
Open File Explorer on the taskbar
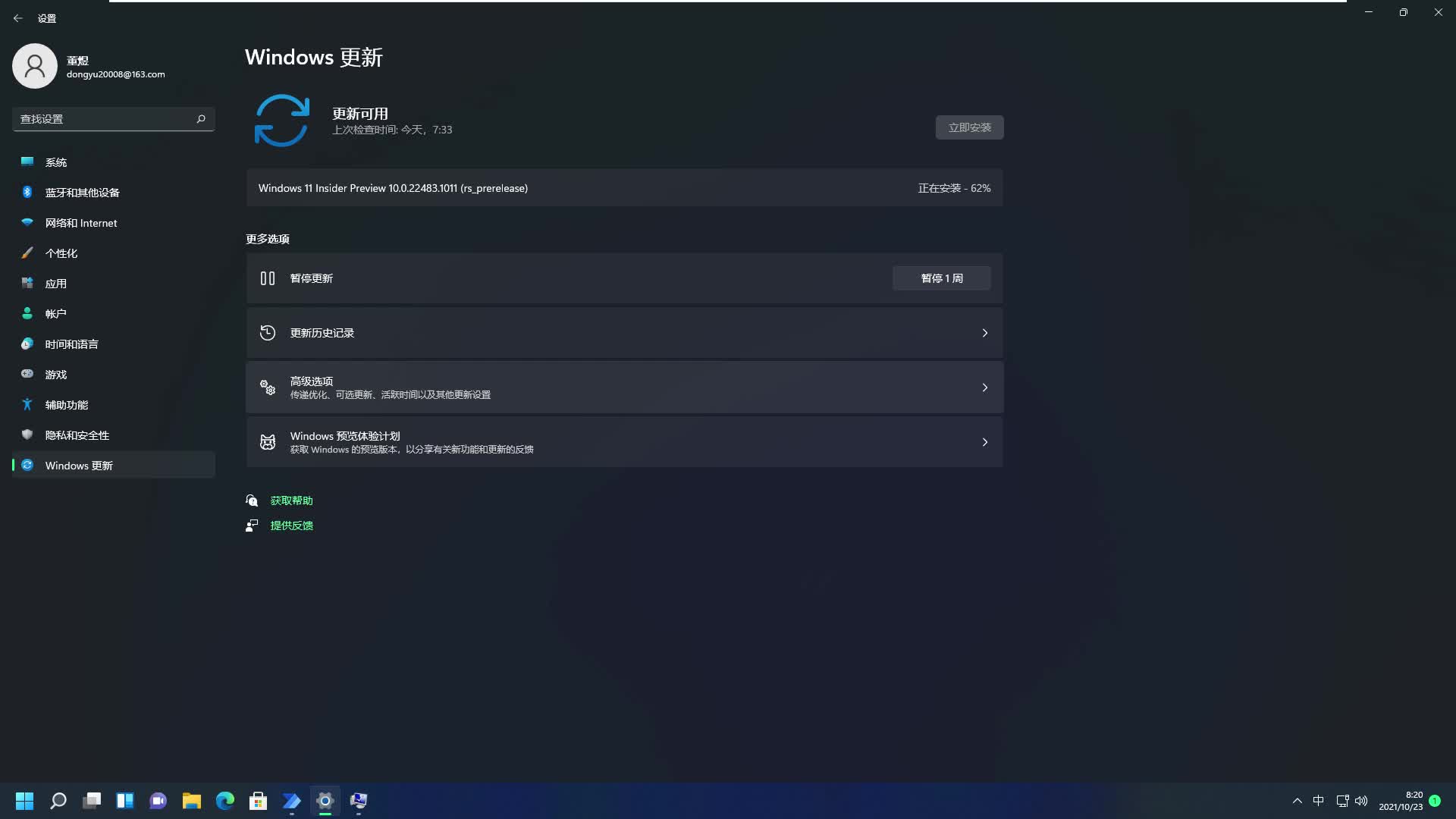(x=192, y=801)
